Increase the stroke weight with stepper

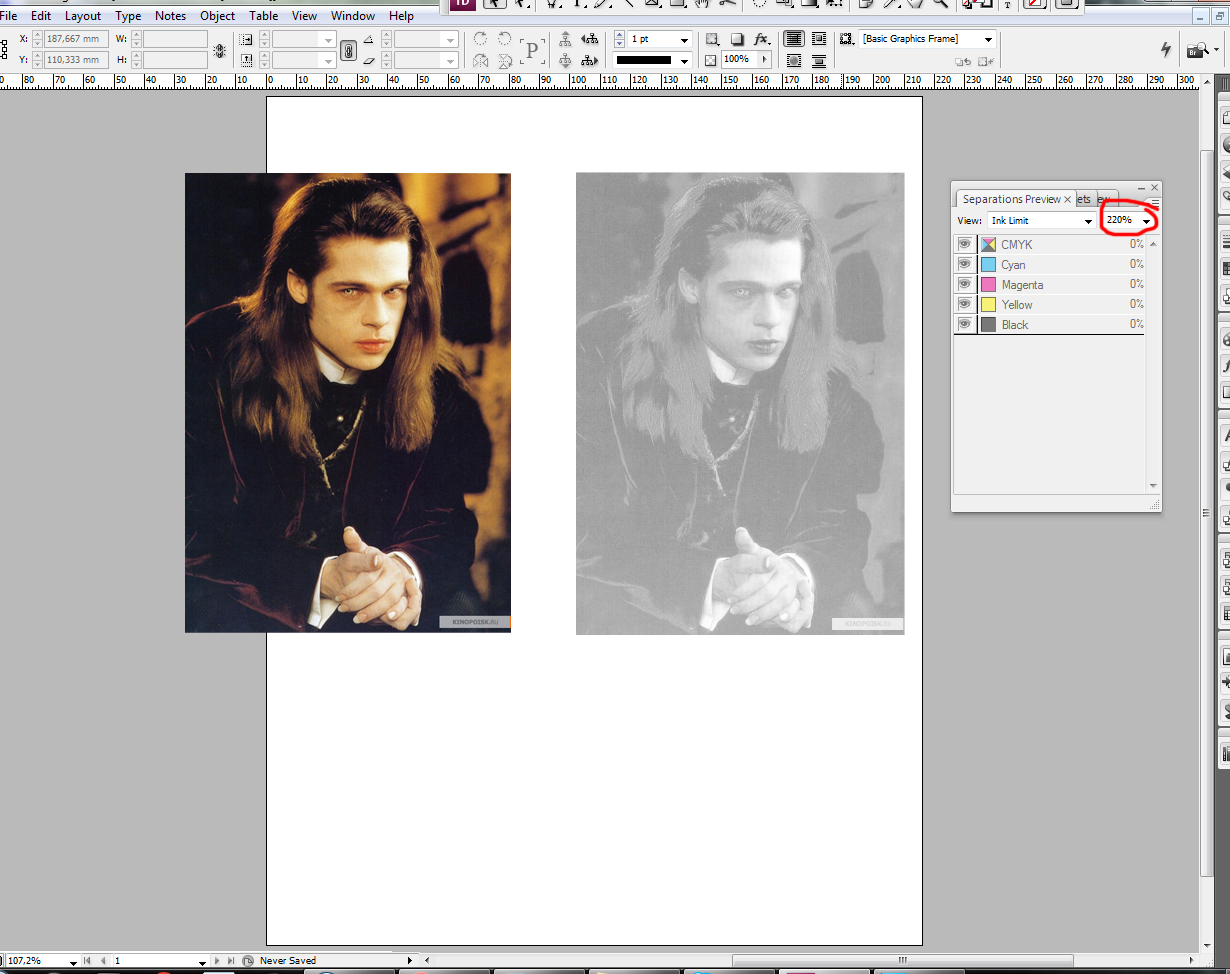620,36
